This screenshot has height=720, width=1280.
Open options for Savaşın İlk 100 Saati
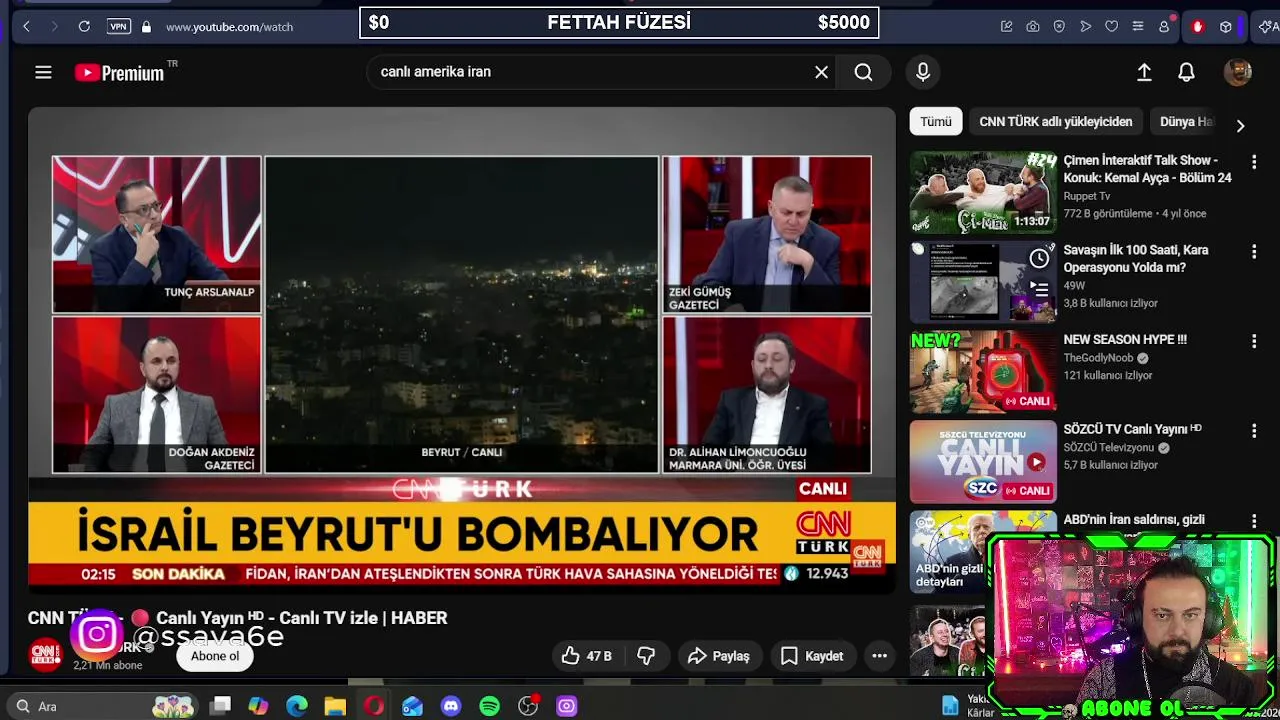tap(1254, 252)
